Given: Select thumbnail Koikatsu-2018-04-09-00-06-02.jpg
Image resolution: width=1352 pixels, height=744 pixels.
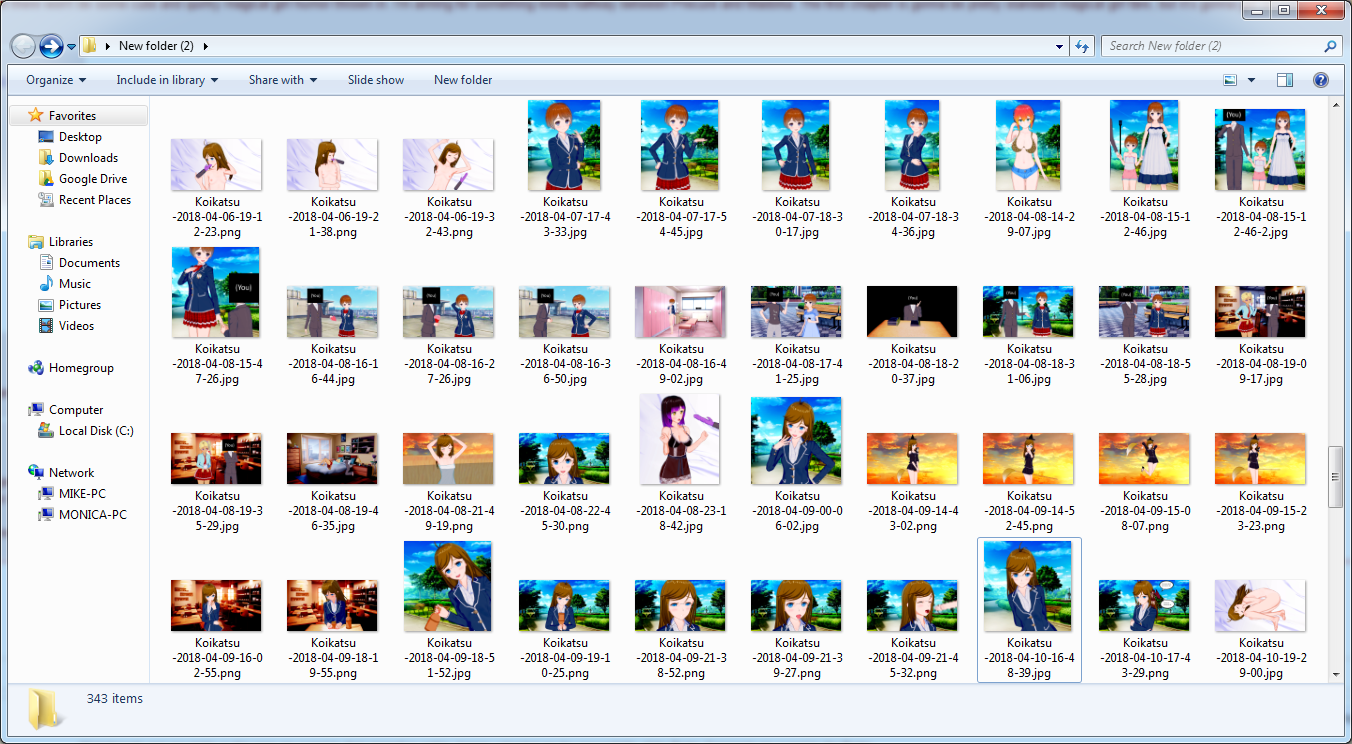Looking at the screenshot, I should pyautogui.click(x=797, y=441).
